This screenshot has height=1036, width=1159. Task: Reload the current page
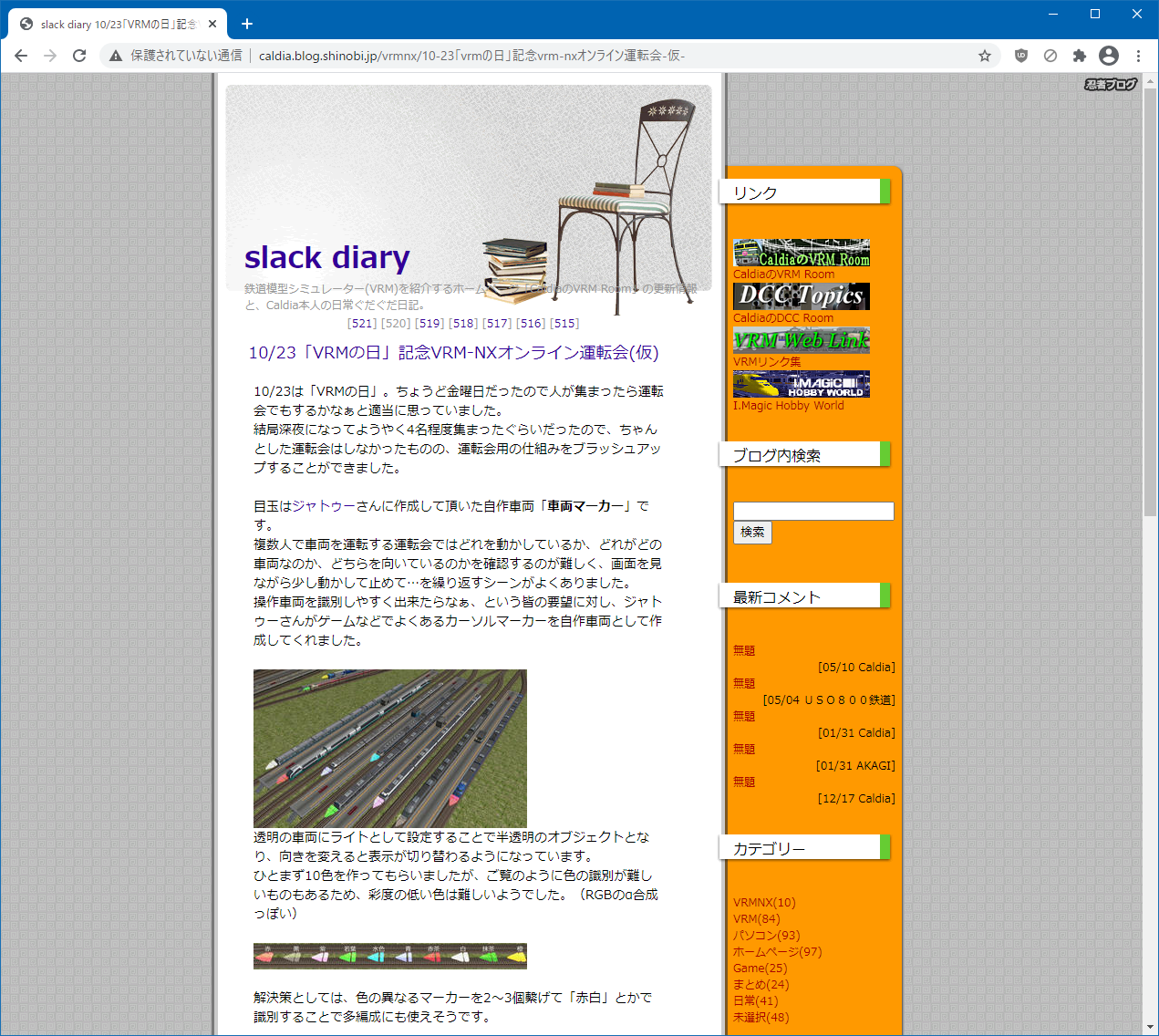(79, 56)
